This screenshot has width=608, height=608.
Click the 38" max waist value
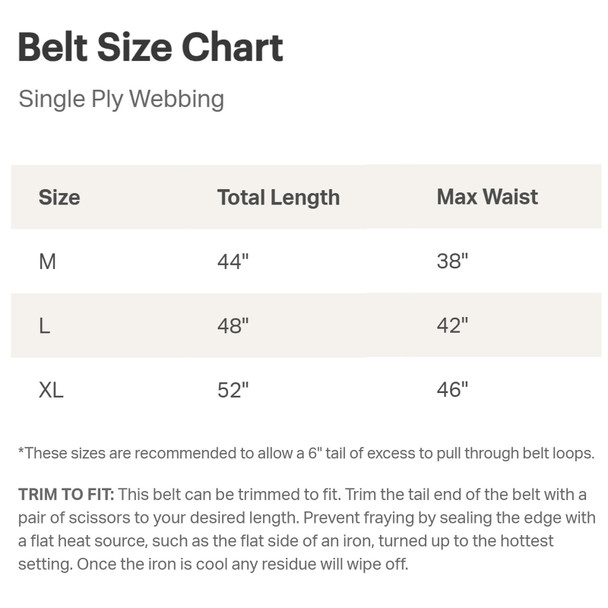pos(453,261)
